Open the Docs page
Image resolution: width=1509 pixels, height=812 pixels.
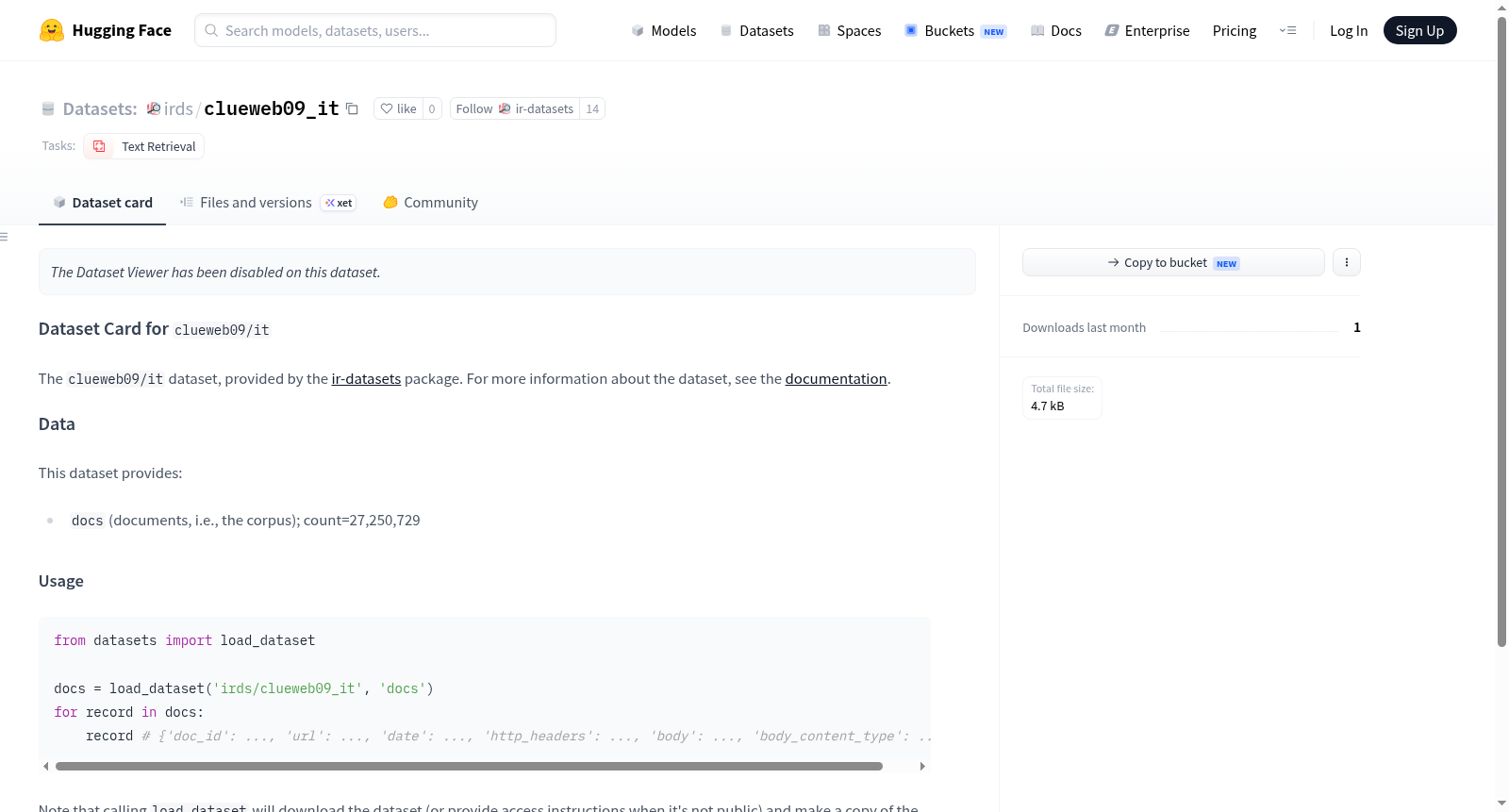click(1056, 30)
